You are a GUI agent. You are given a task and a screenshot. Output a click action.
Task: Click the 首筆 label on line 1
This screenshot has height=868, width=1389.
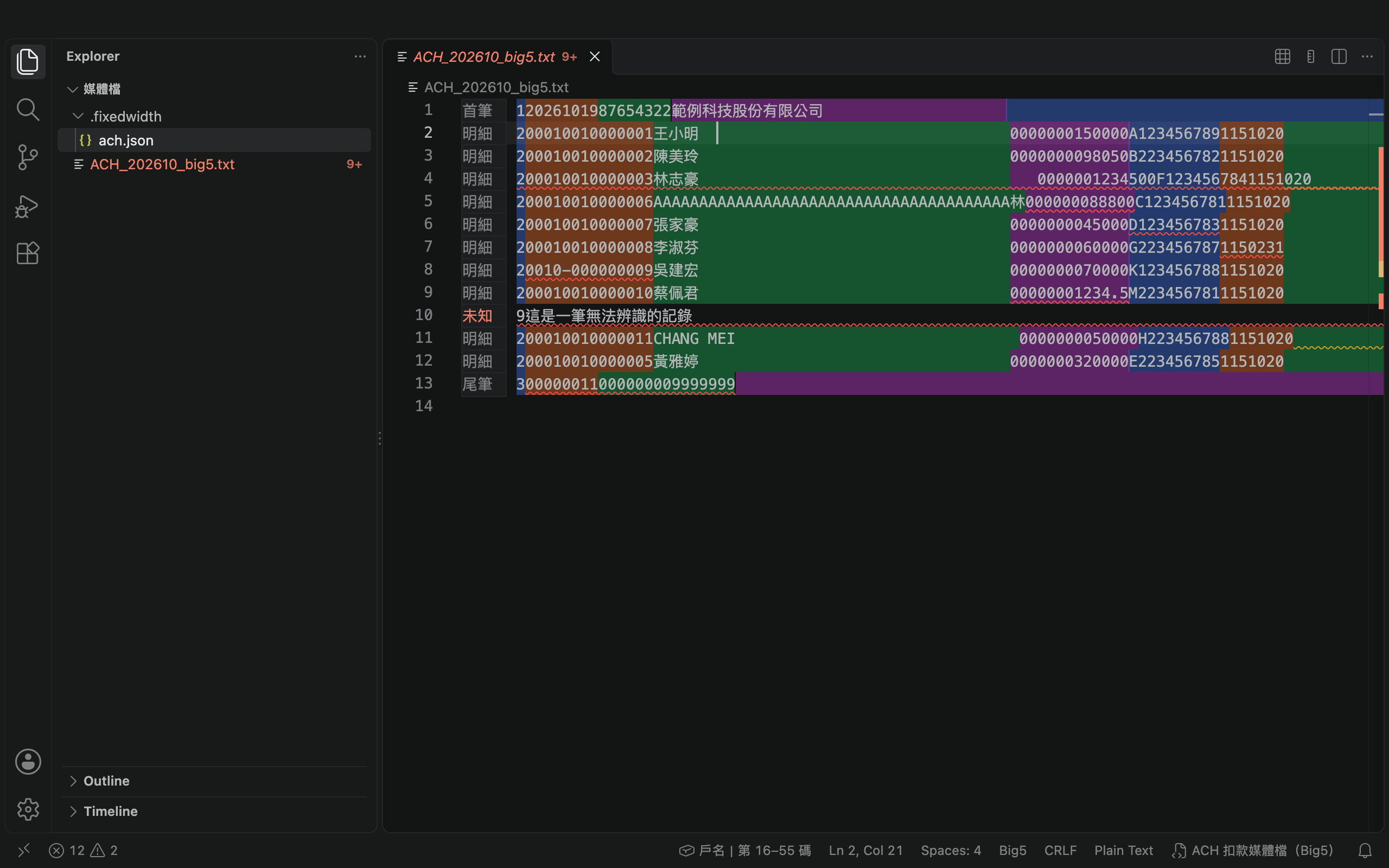click(477, 110)
